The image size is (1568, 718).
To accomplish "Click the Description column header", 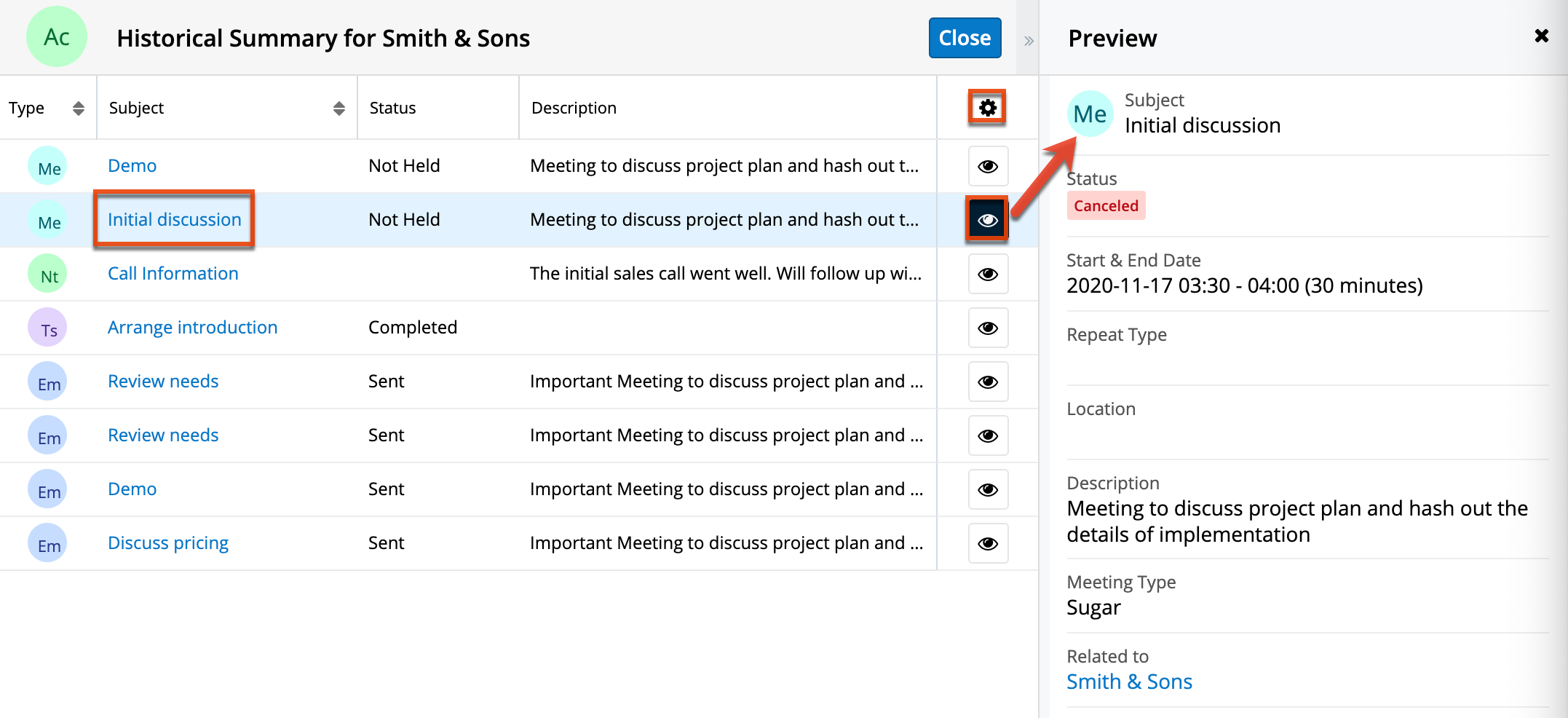I will click(574, 107).
